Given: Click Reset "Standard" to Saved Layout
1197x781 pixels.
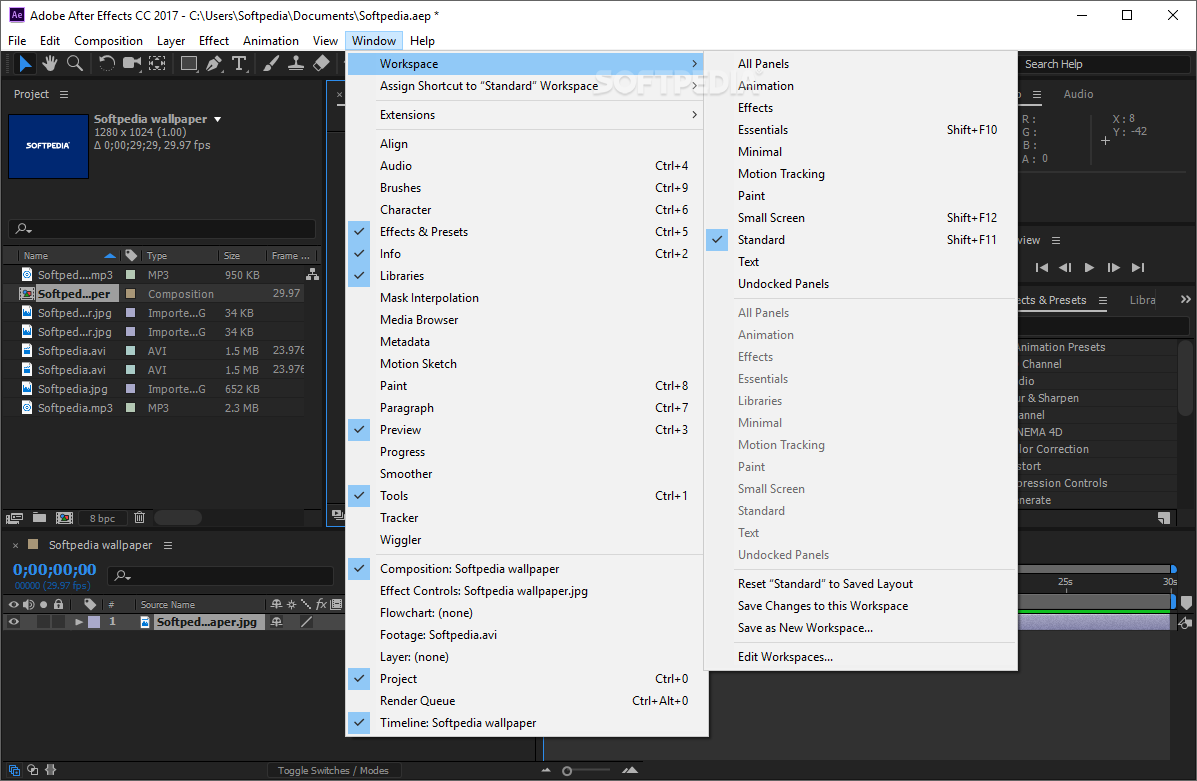Looking at the screenshot, I should [861, 583].
